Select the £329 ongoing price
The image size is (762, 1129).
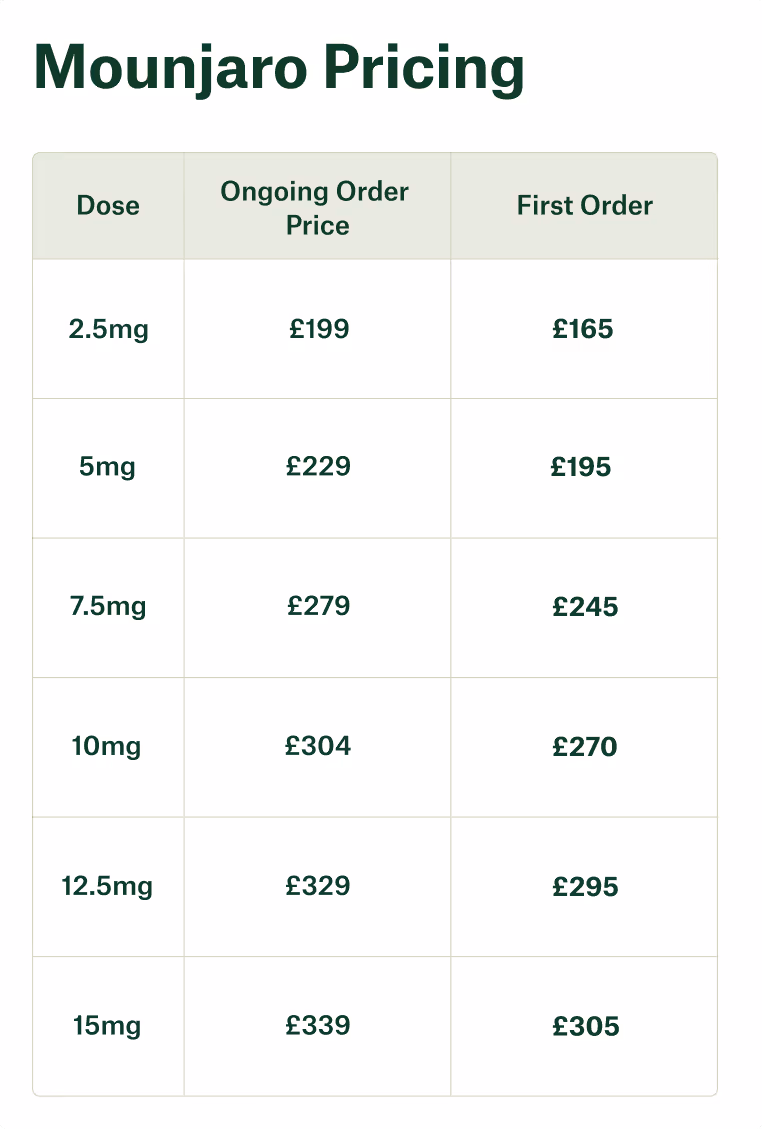pos(318,886)
